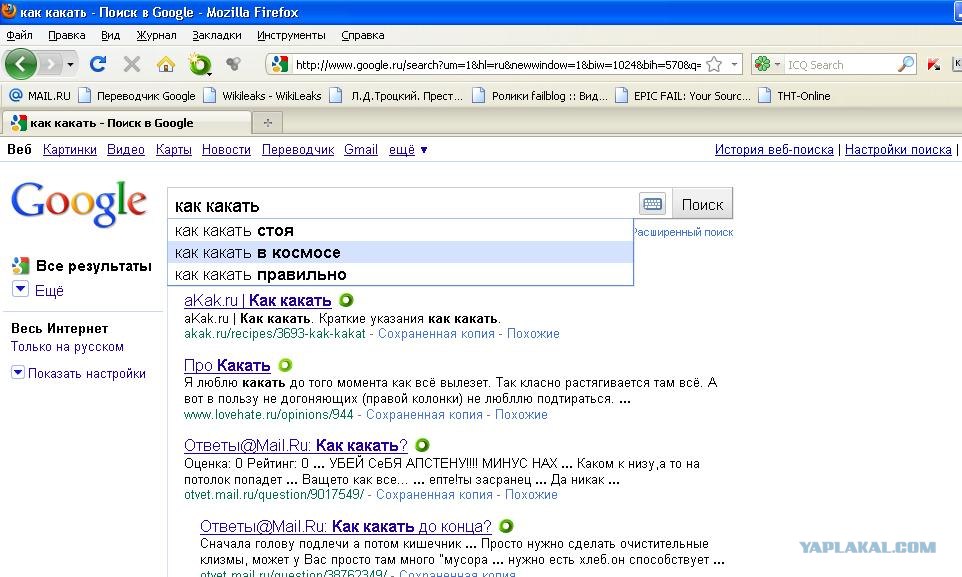Click the ICQ flower search engine icon

point(762,64)
